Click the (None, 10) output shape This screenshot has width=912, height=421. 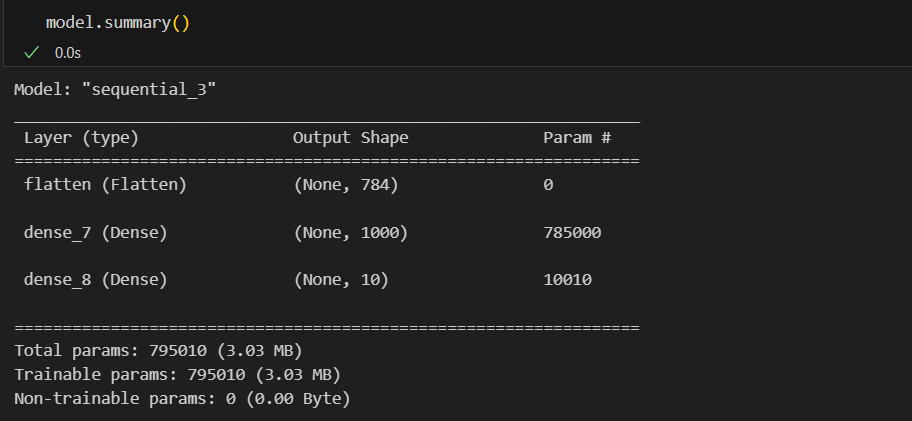[341, 280]
